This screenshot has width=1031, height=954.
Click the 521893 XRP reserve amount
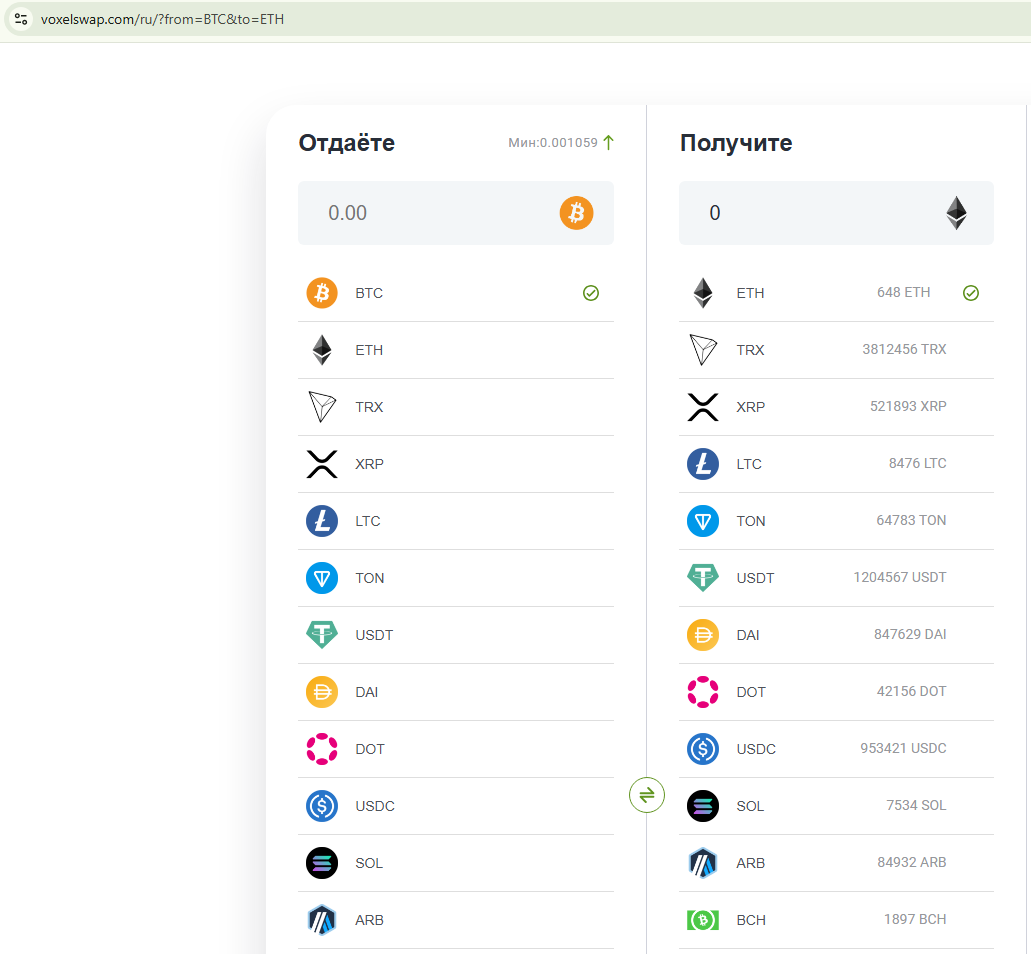coord(908,406)
